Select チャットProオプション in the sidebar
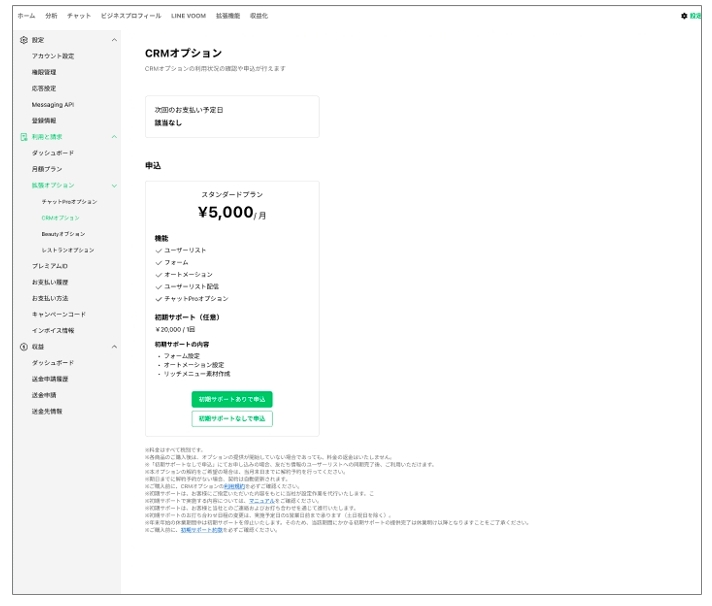 [69, 202]
